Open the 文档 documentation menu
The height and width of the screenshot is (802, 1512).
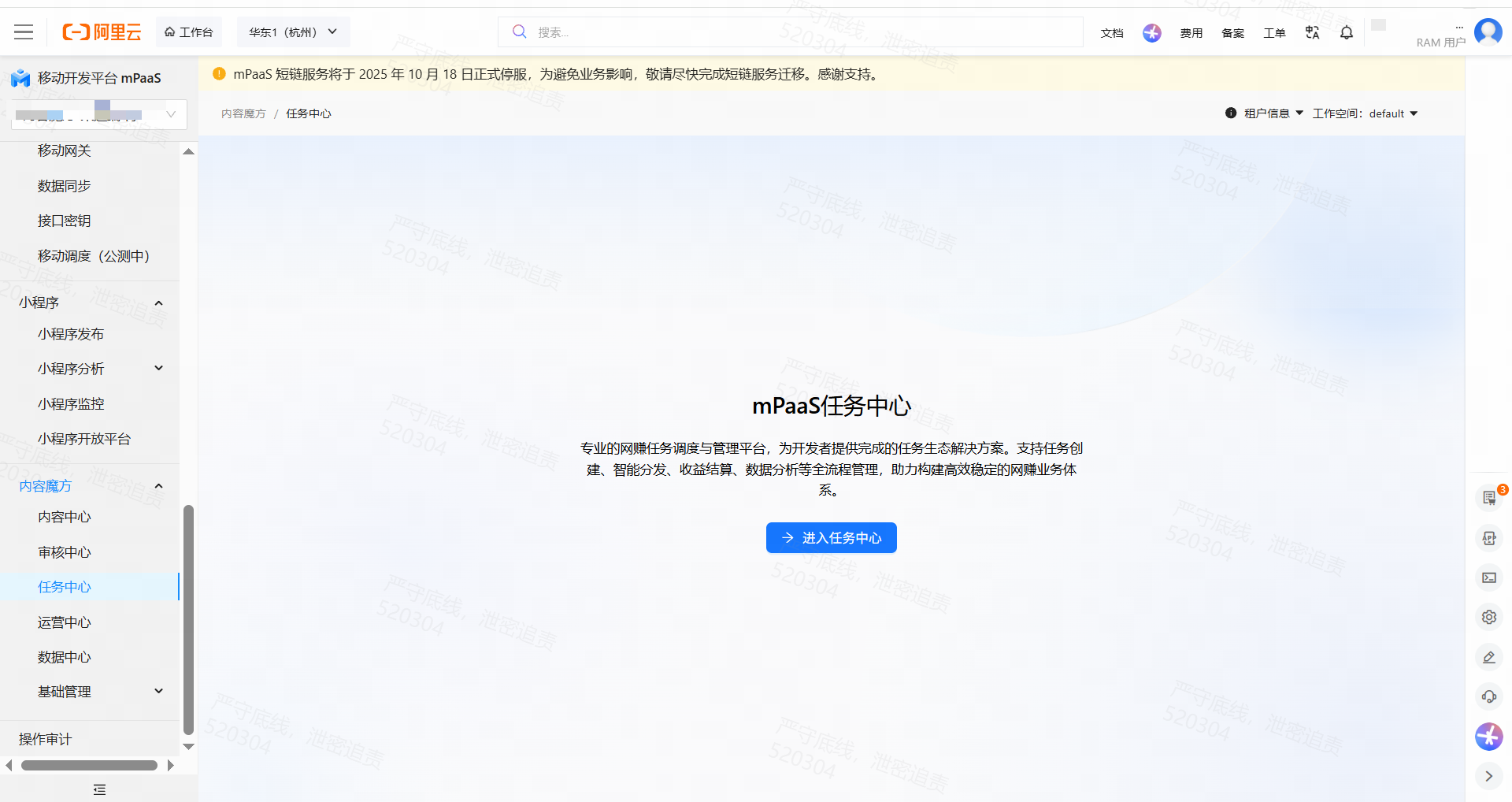coord(1112,33)
